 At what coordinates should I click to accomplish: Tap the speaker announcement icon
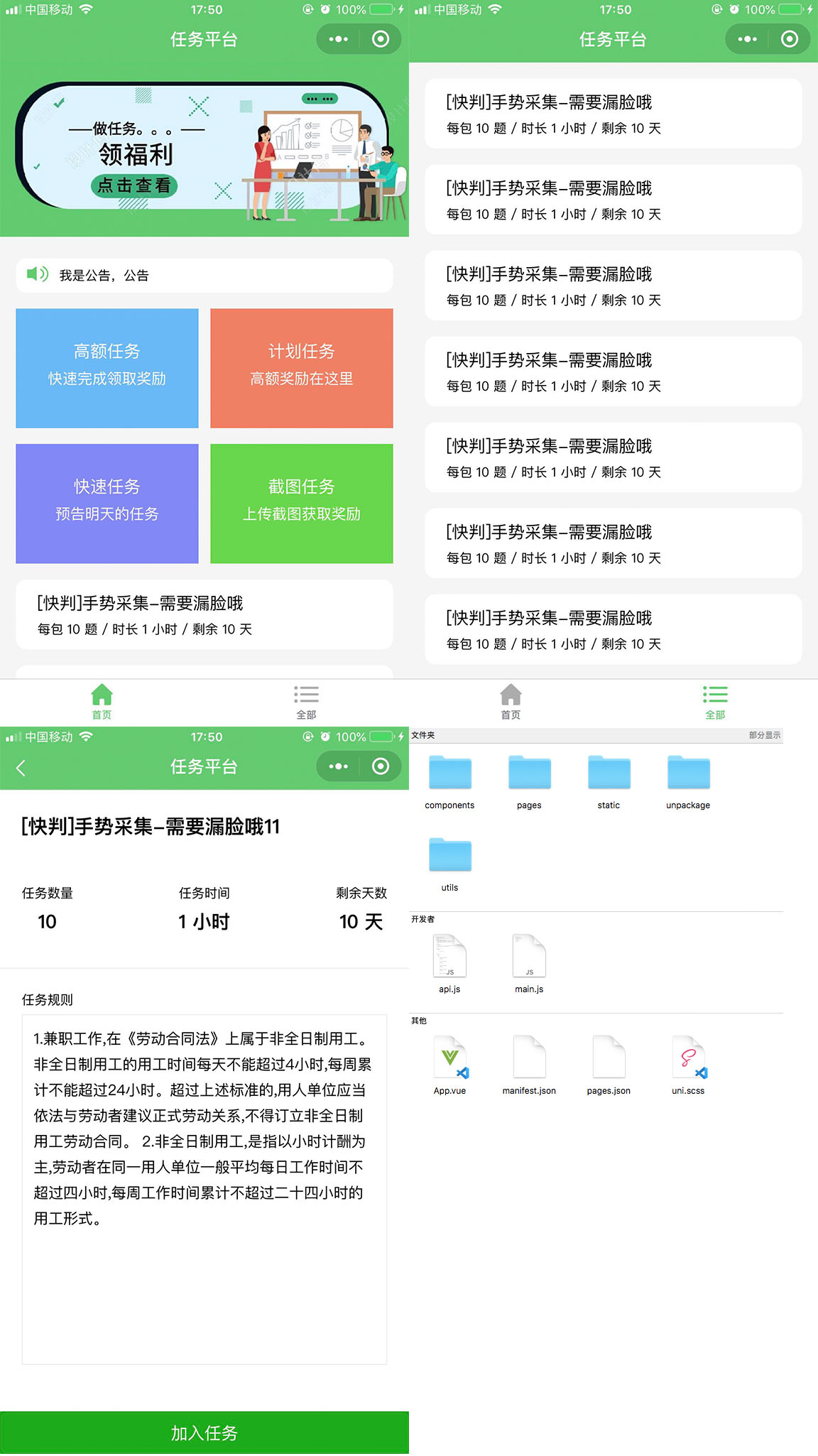[37, 274]
